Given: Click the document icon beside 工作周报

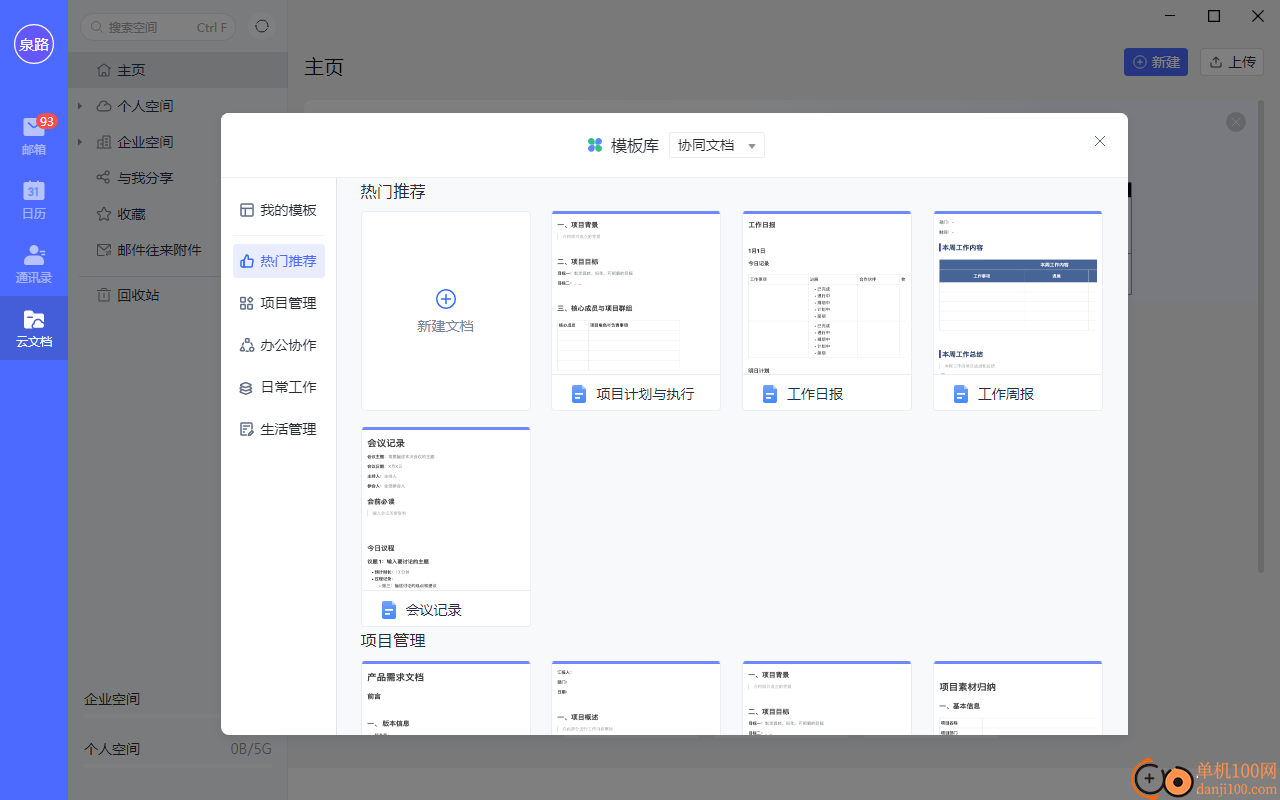Looking at the screenshot, I should [x=961, y=394].
